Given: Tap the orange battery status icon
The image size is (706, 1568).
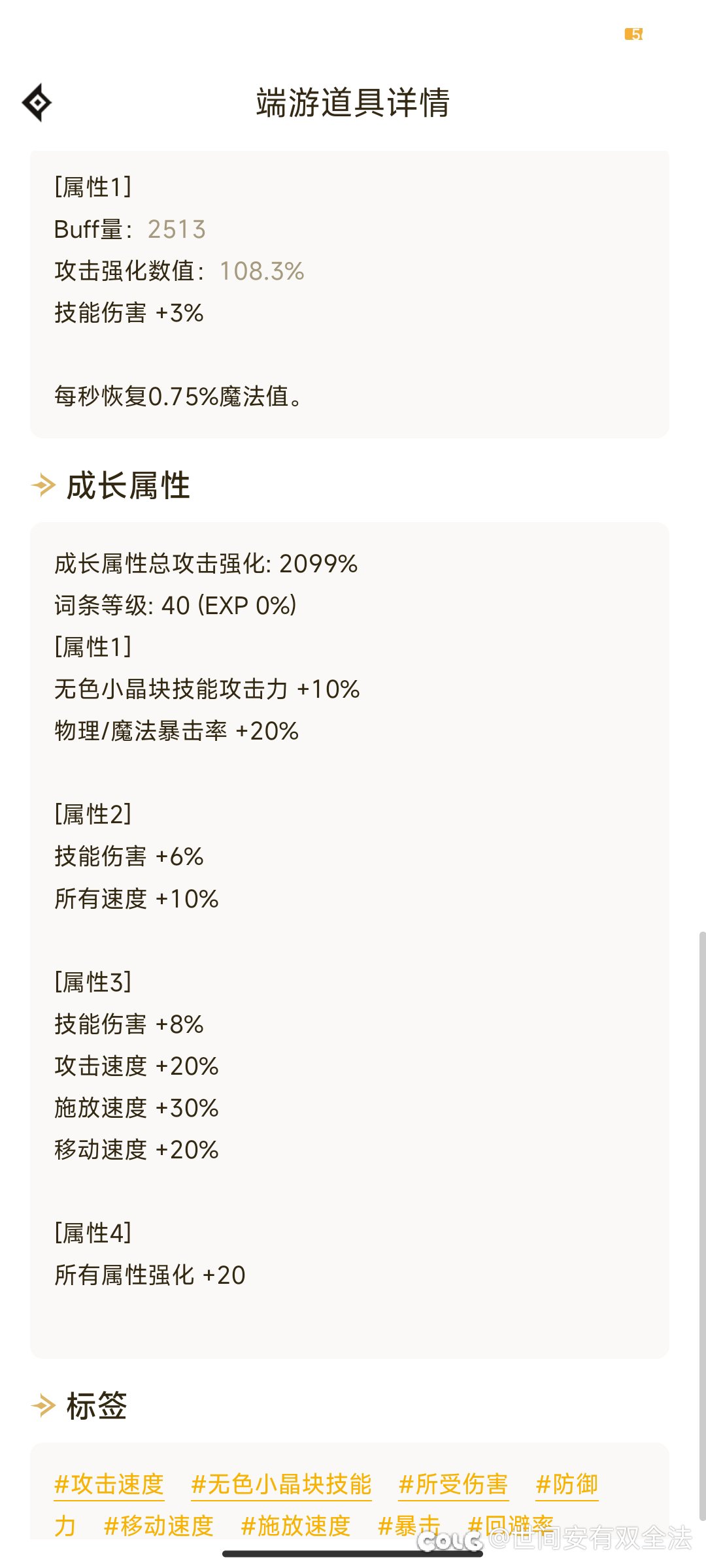Looking at the screenshot, I should coord(633,34).
